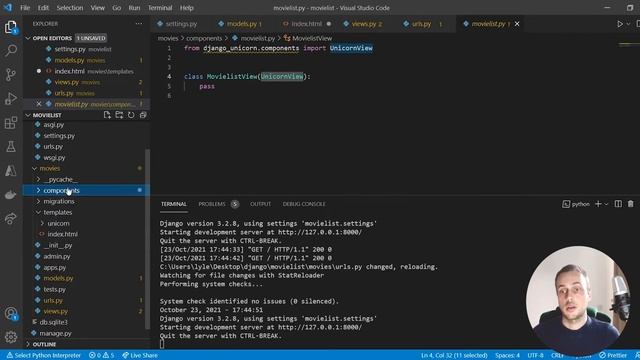640x360 pixels.
Task: Open the Azure view icon
Action: [x=11, y=171]
